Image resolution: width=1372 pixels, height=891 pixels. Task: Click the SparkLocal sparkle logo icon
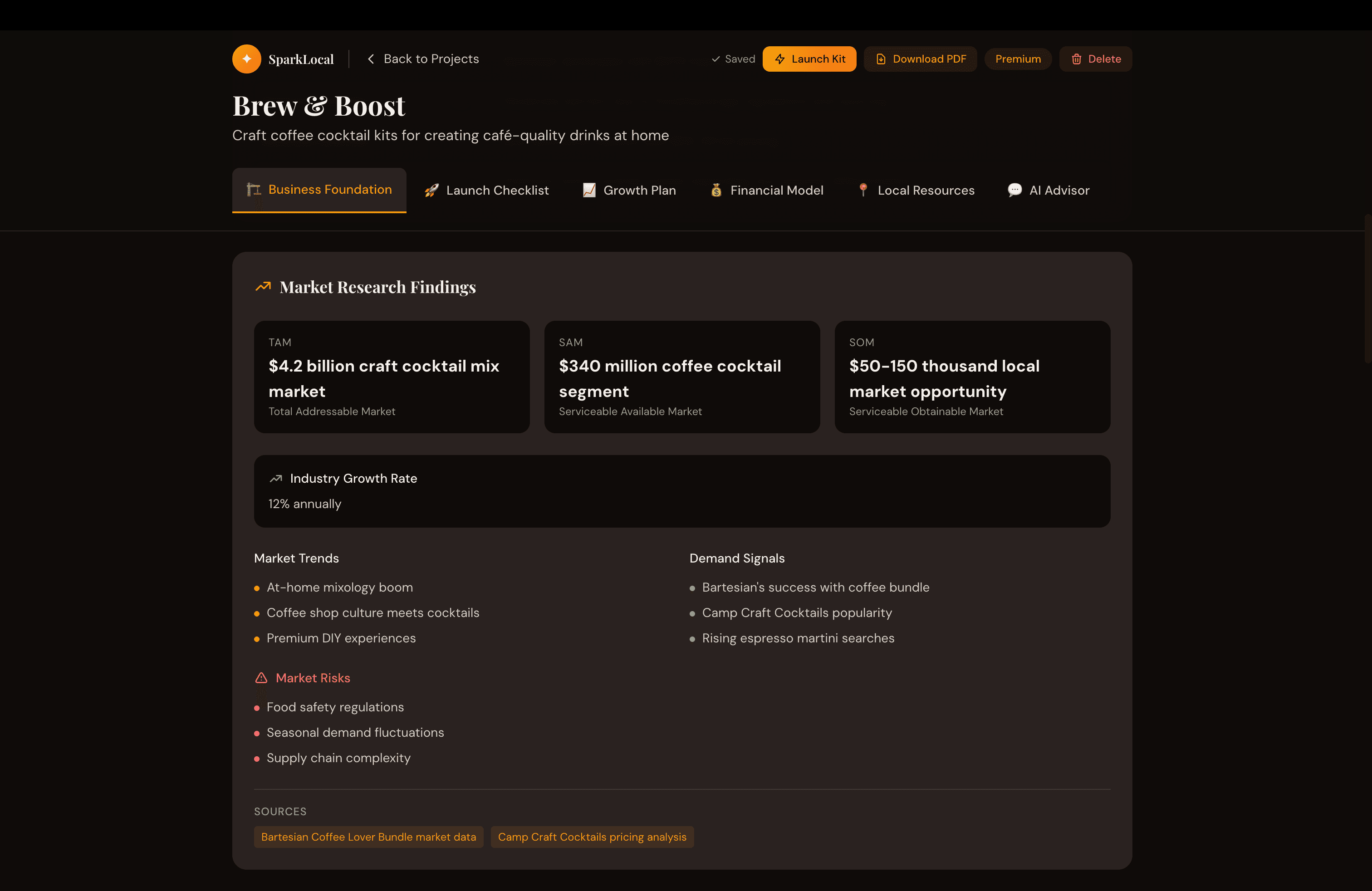(x=246, y=58)
